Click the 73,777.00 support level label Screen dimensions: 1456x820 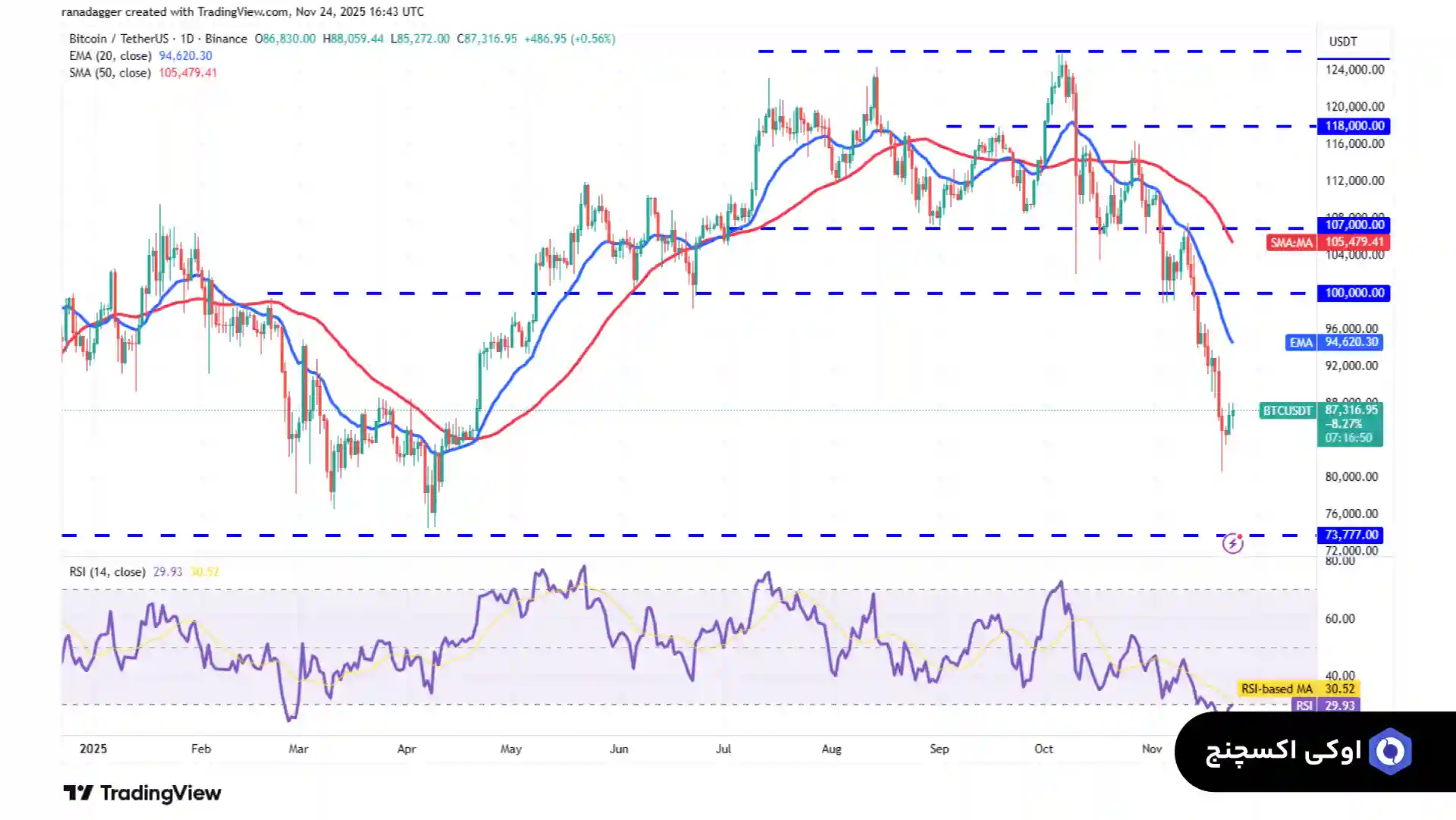1351,536
